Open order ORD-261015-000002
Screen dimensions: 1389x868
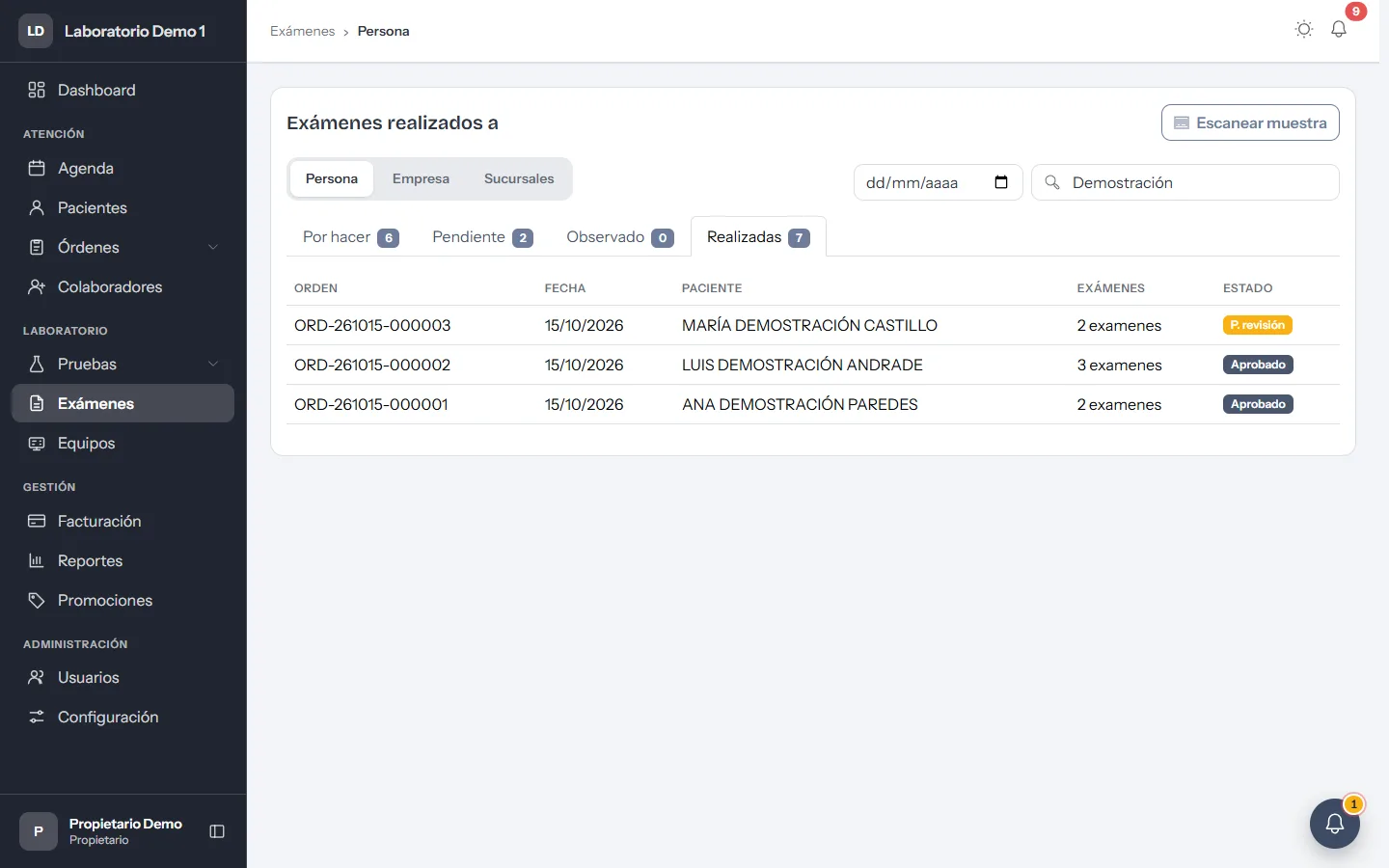pos(372,365)
